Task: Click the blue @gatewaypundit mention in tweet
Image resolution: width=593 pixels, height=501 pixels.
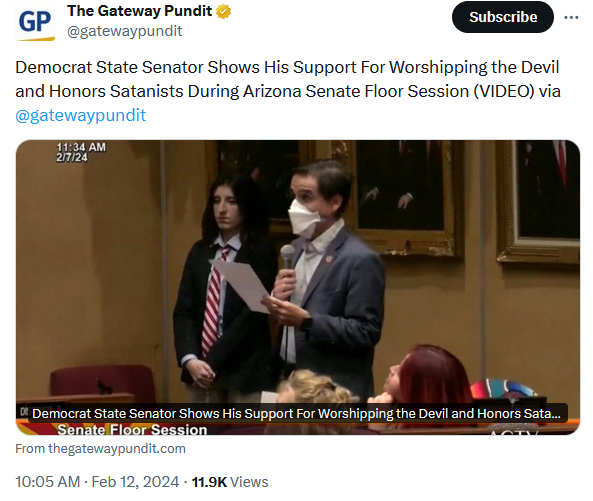Action: click(x=81, y=115)
